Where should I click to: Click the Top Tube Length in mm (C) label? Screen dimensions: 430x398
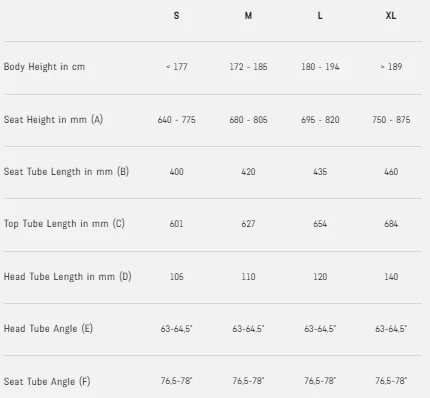[64, 223]
